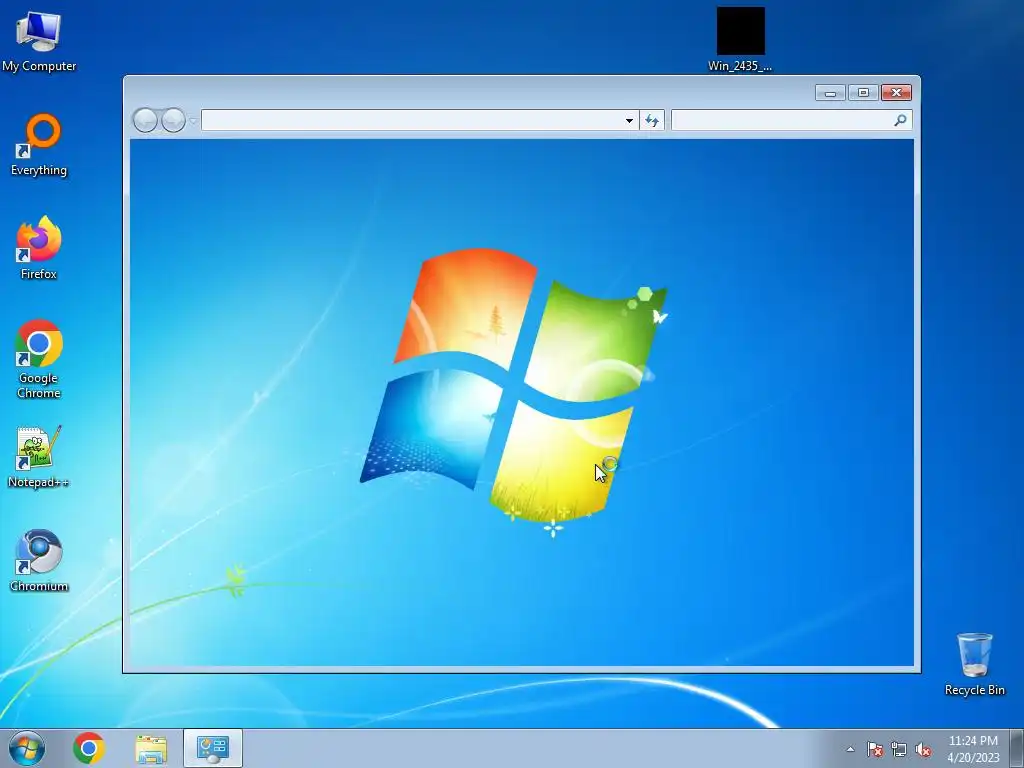Open the Action Center flag icon

[875, 749]
